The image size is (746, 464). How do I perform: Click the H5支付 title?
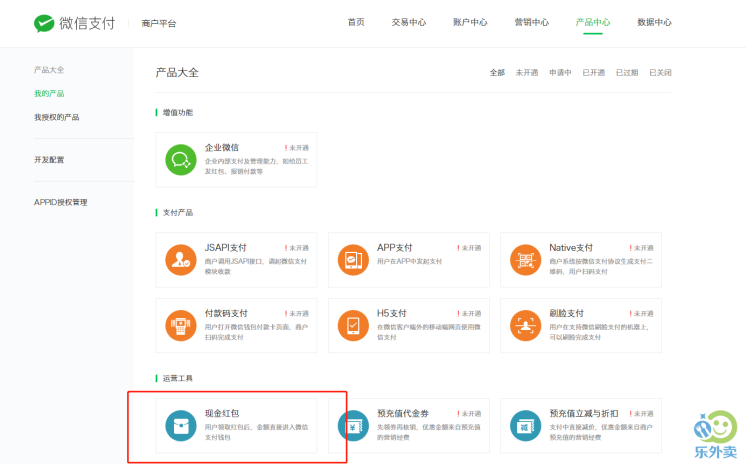pos(392,313)
